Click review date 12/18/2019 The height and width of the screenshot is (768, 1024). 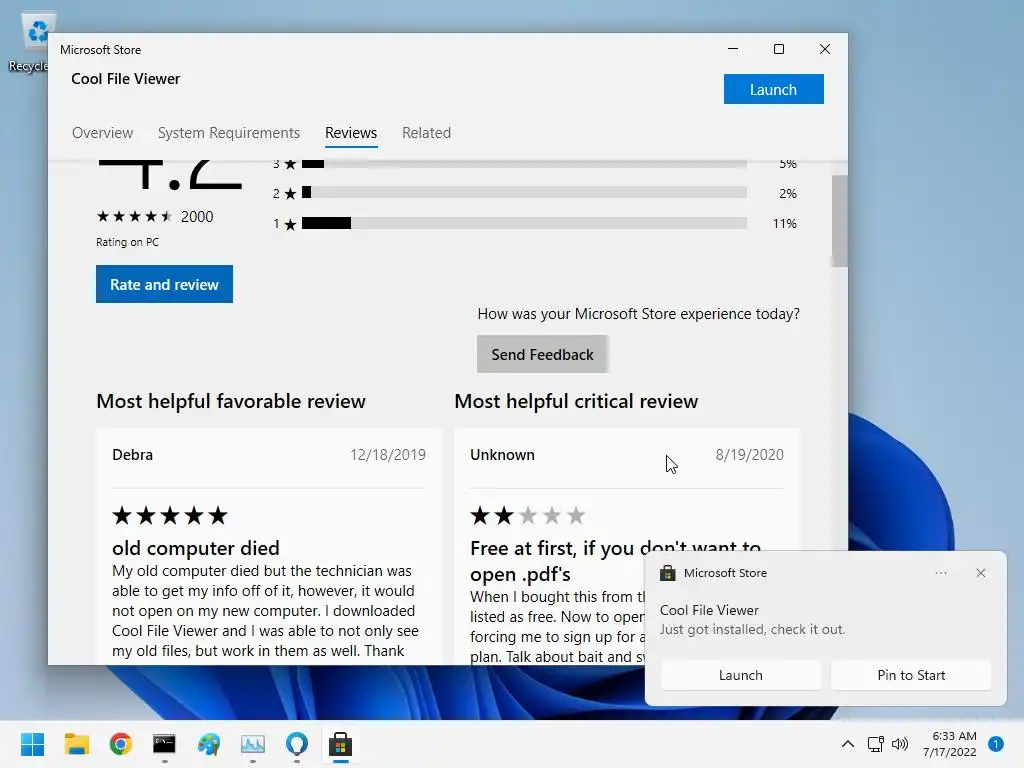[x=388, y=455]
